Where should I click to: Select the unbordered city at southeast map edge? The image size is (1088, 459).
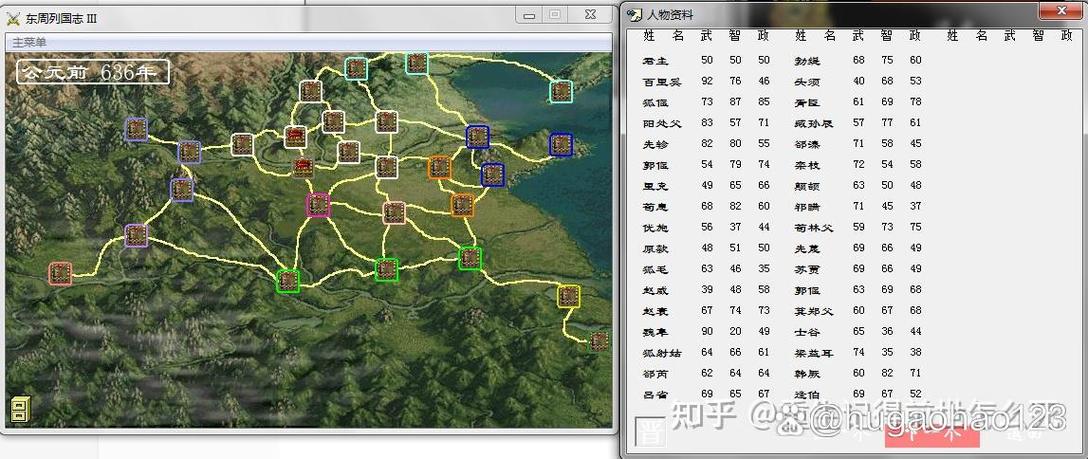pyautogui.click(x=600, y=341)
